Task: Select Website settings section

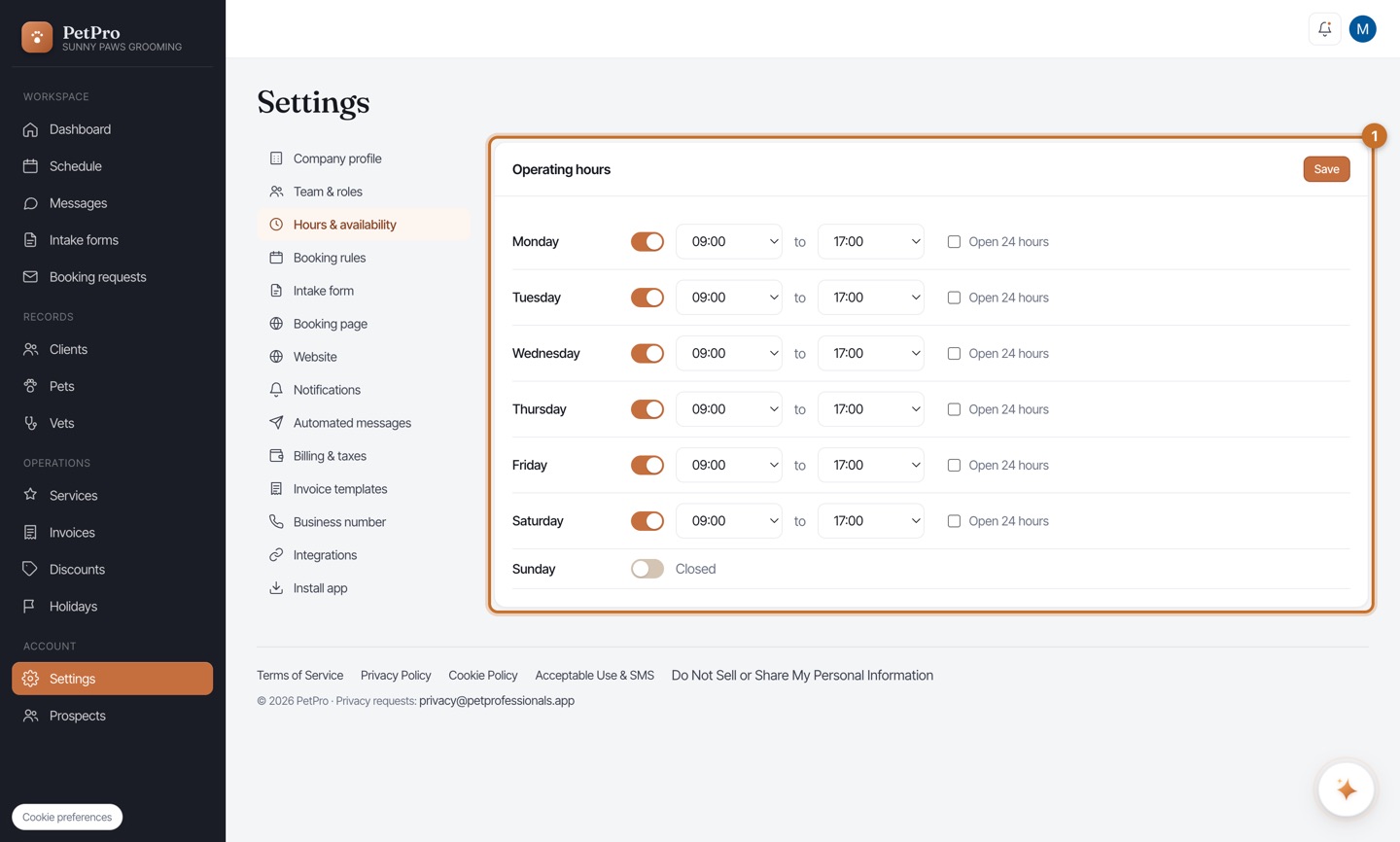Action: [x=364, y=357]
